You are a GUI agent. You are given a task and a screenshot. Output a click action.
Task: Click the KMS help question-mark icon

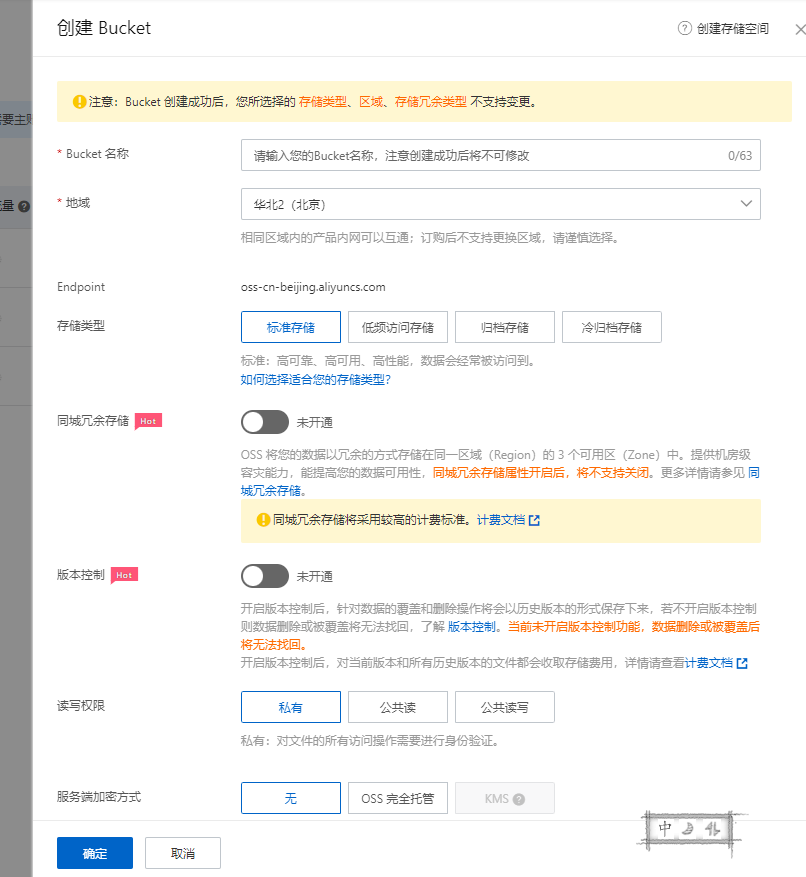(x=519, y=799)
